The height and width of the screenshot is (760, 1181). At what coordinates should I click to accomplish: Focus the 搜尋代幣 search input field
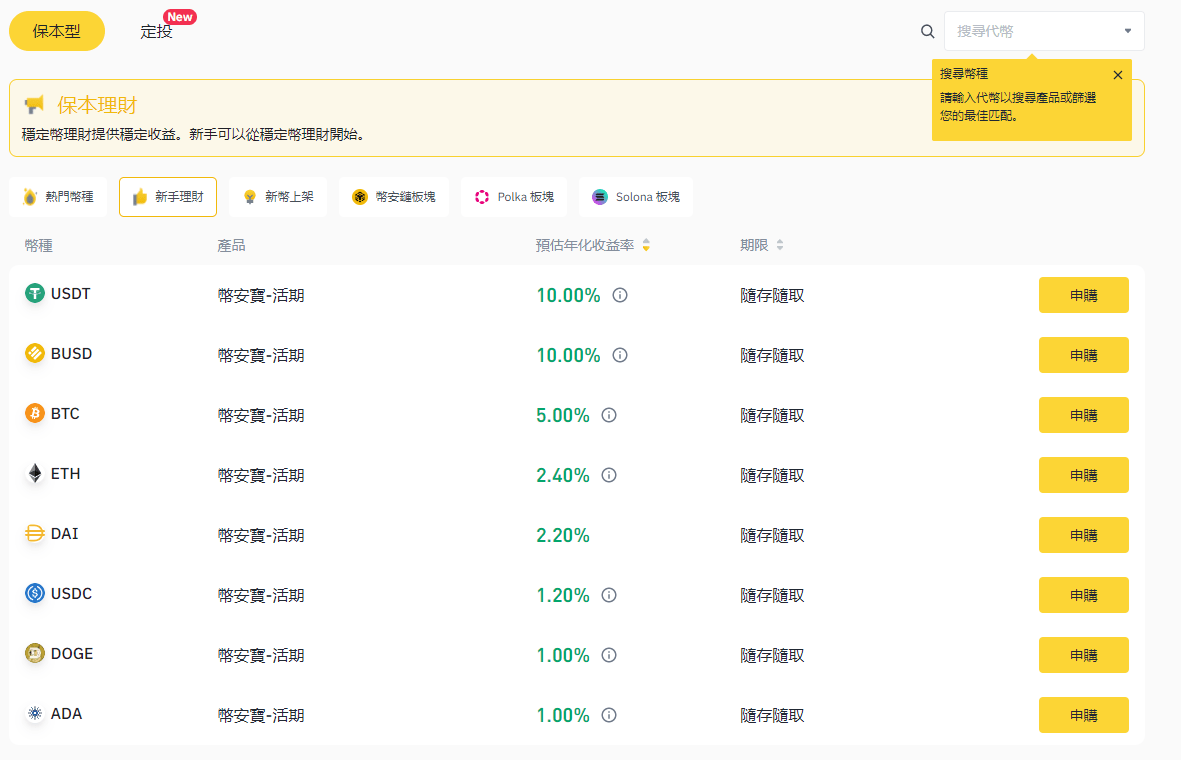click(1030, 31)
